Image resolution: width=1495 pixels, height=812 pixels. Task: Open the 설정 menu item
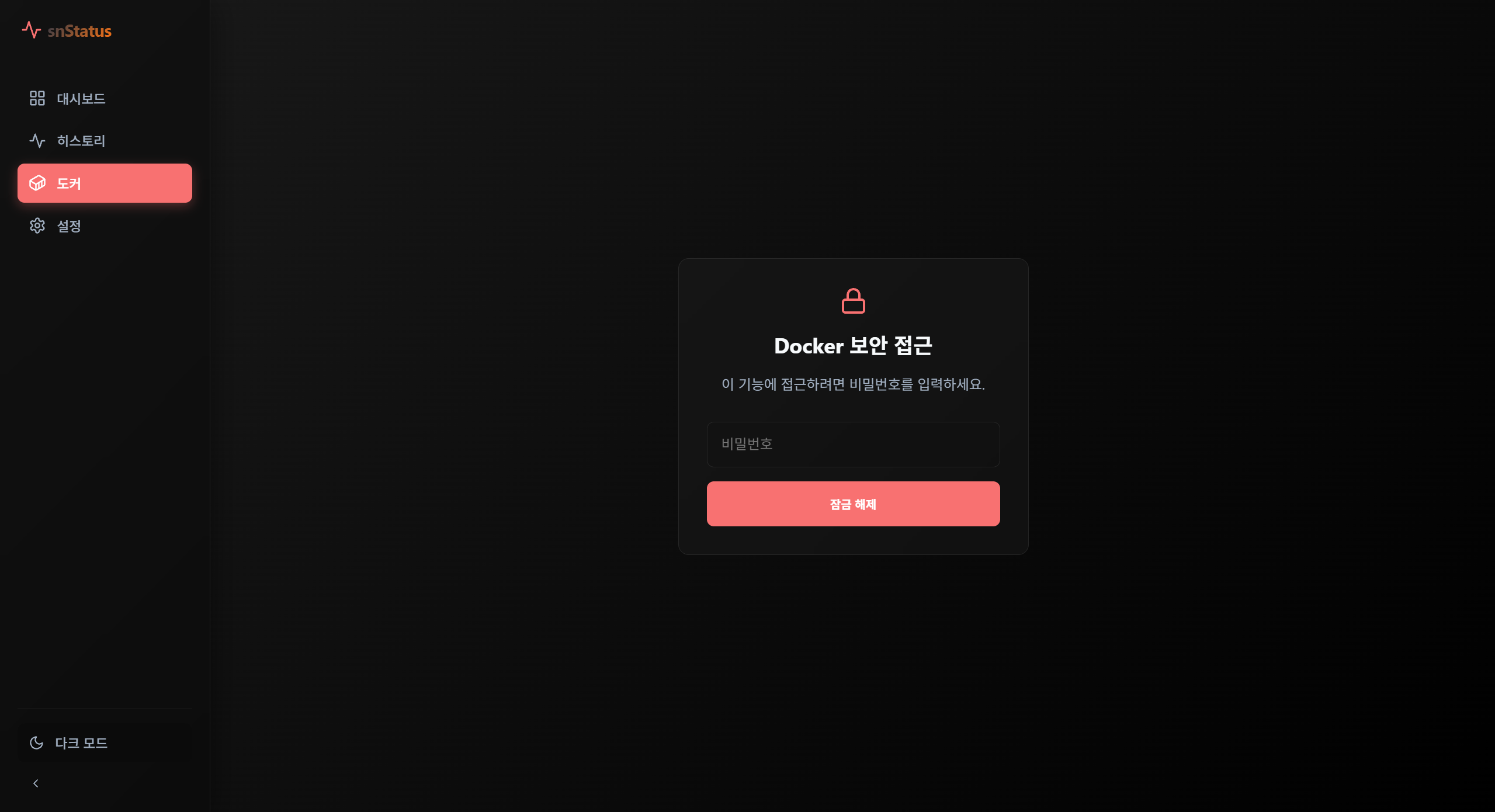point(105,225)
